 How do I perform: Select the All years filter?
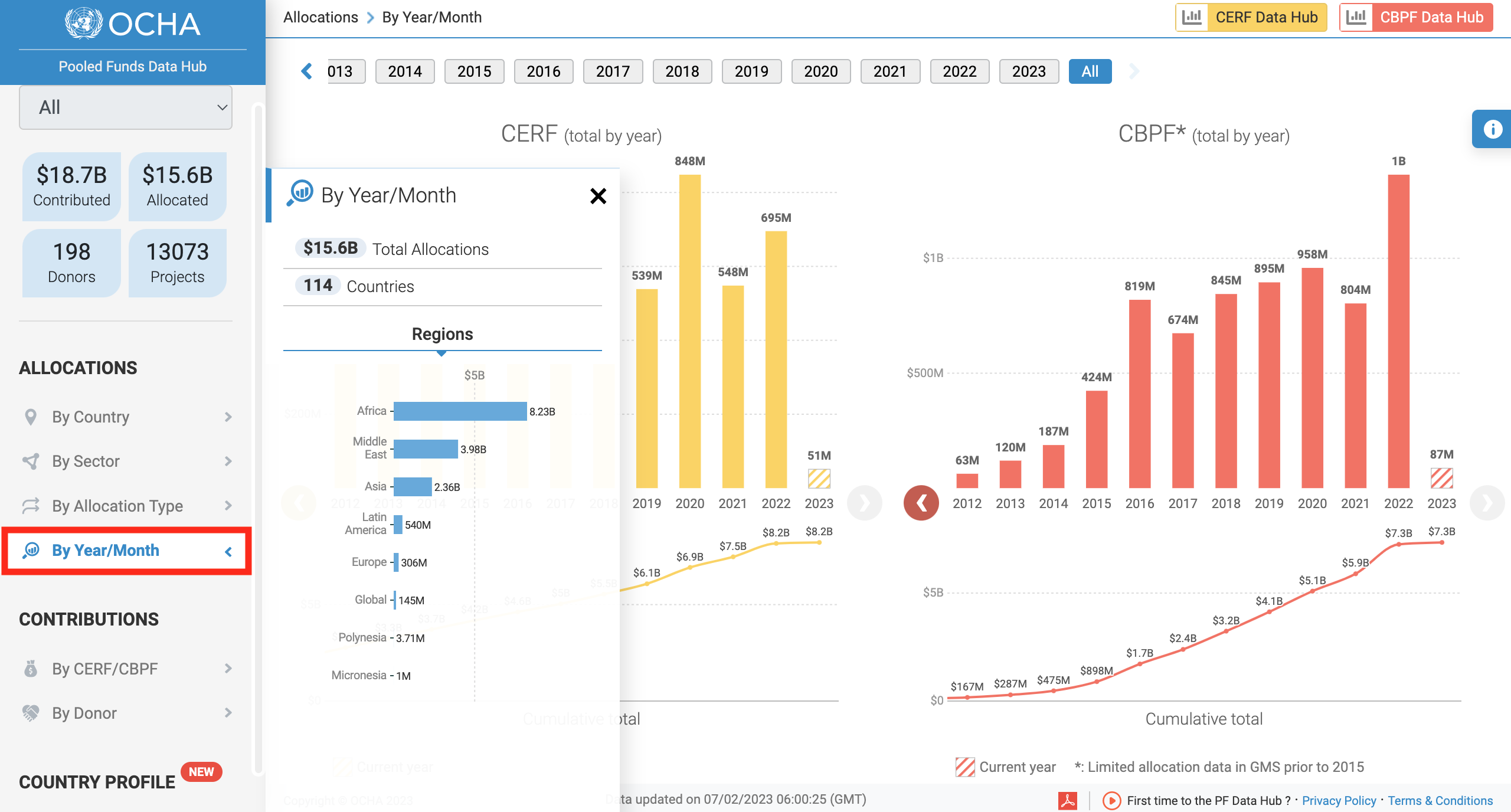pyautogui.click(x=1090, y=71)
